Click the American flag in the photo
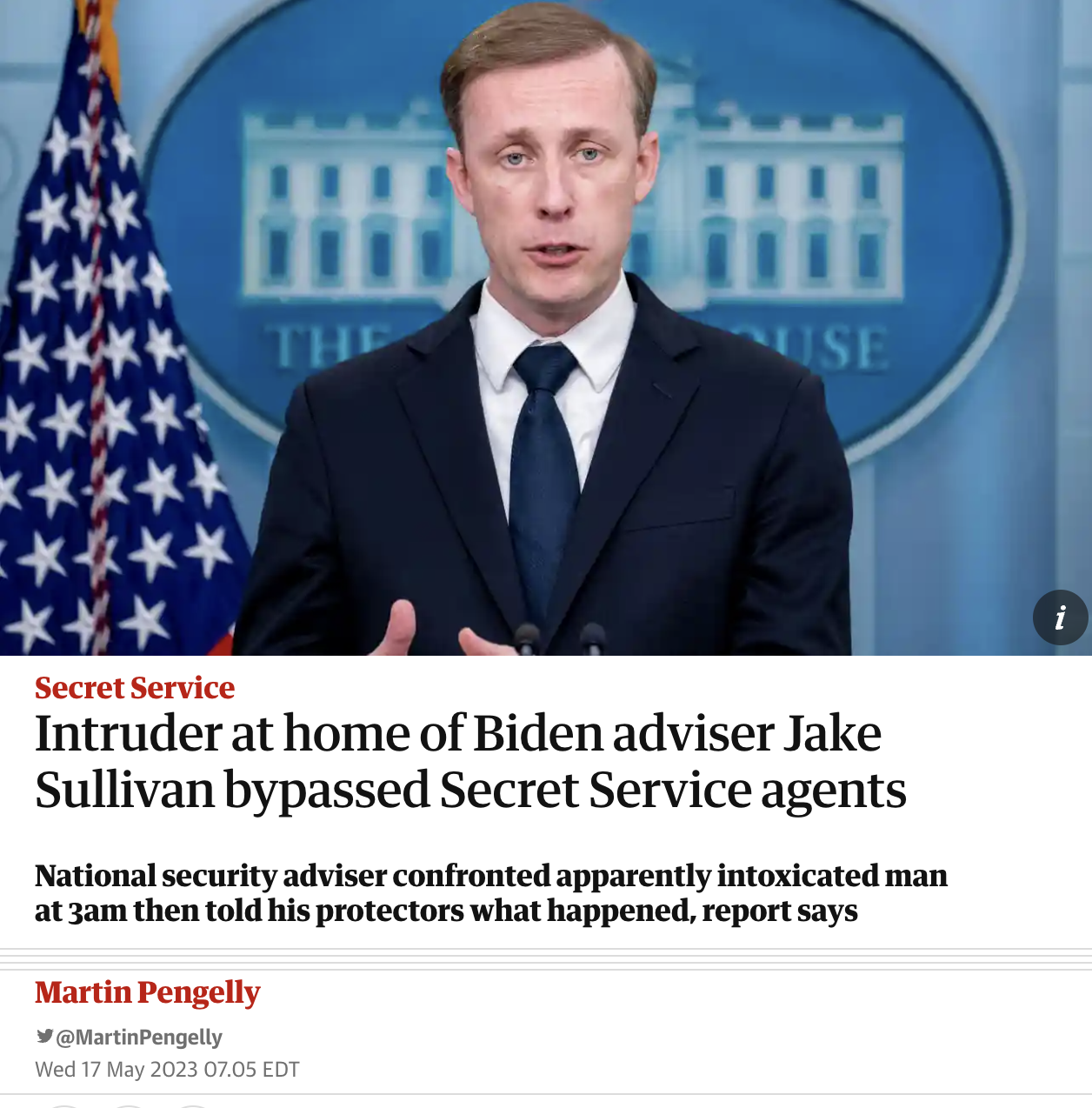 coord(104,348)
